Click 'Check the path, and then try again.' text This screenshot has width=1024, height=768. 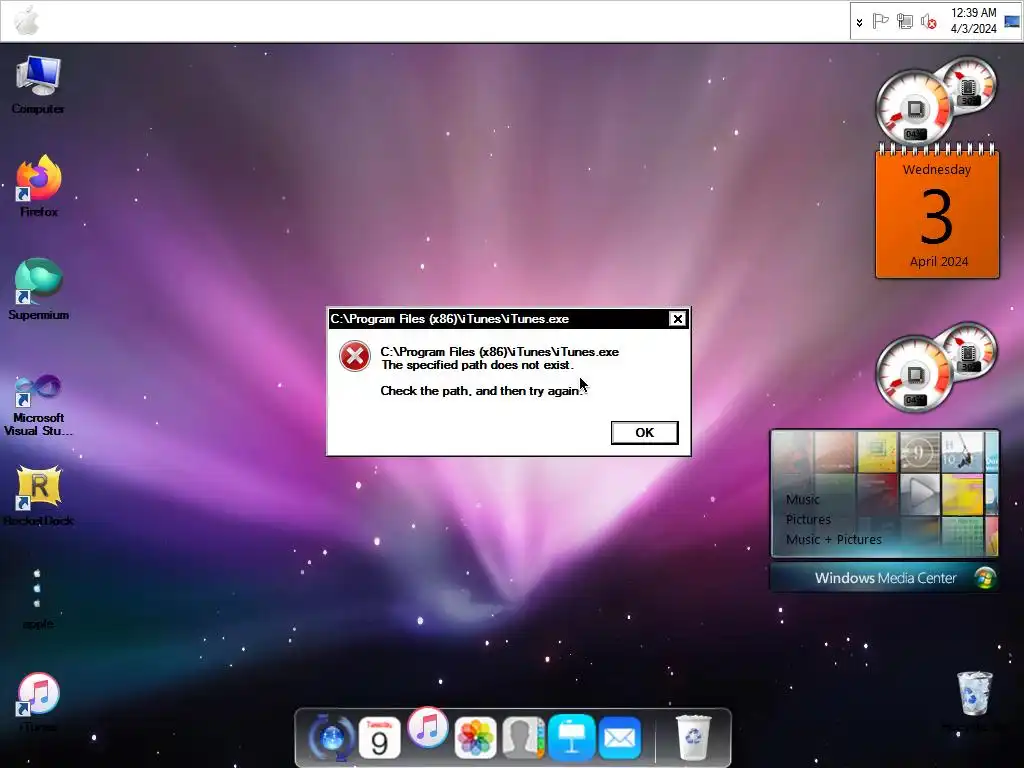[481, 391]
